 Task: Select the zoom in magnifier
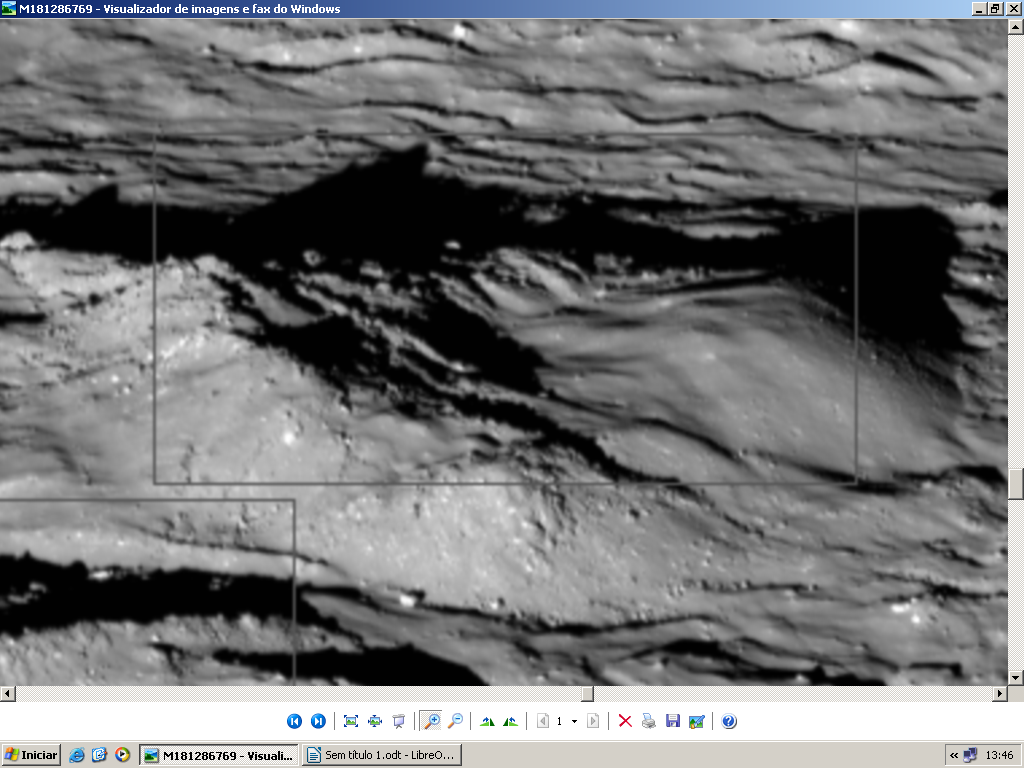pyautogui.click(x=431, y=721)
